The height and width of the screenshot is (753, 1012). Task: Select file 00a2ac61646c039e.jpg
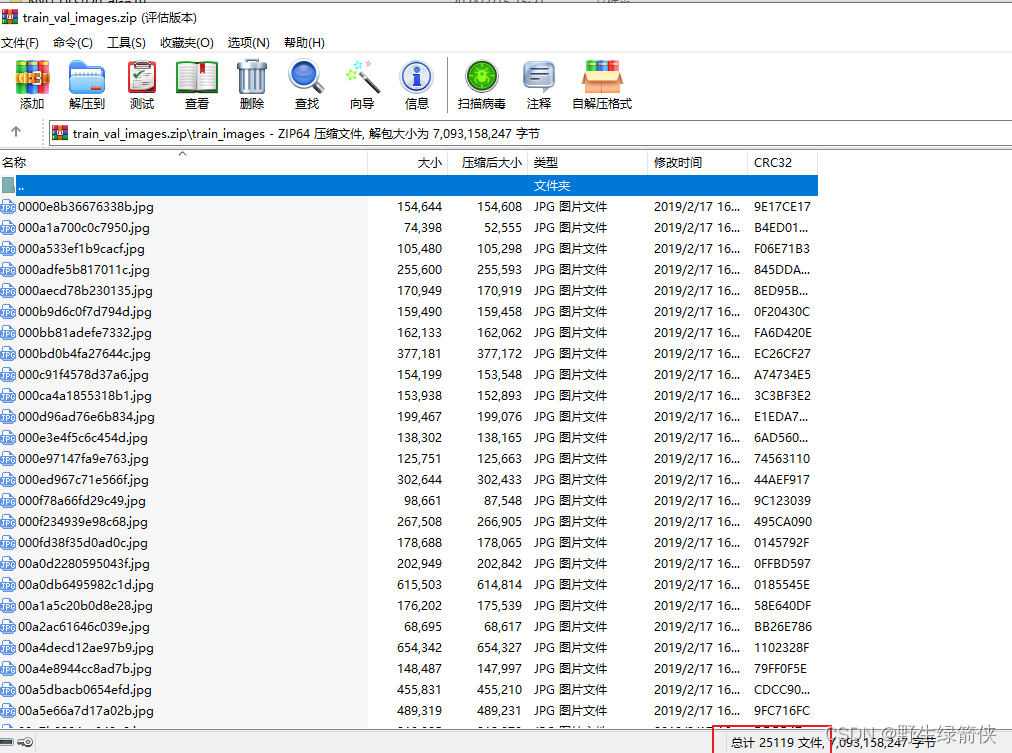click(84, 627)
